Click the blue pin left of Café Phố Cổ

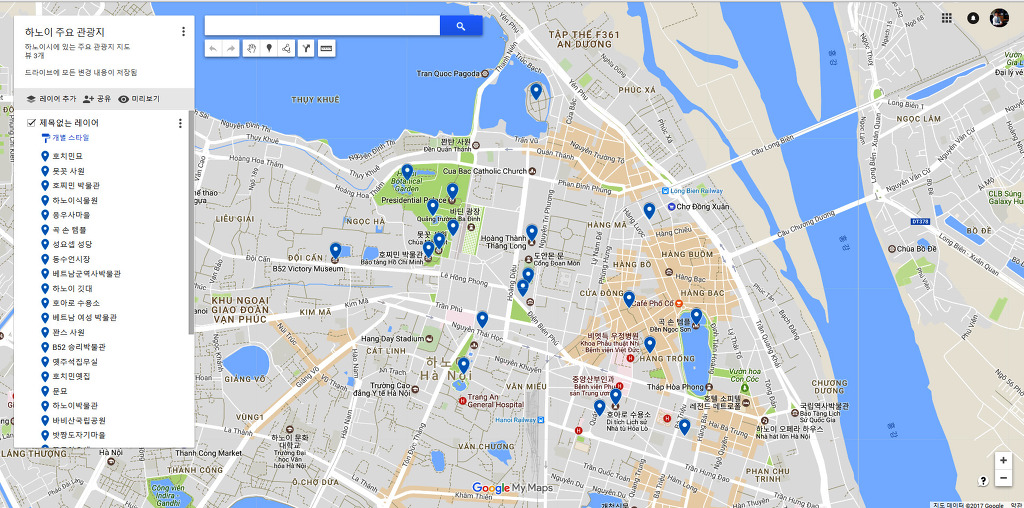[x=629, y=299]
